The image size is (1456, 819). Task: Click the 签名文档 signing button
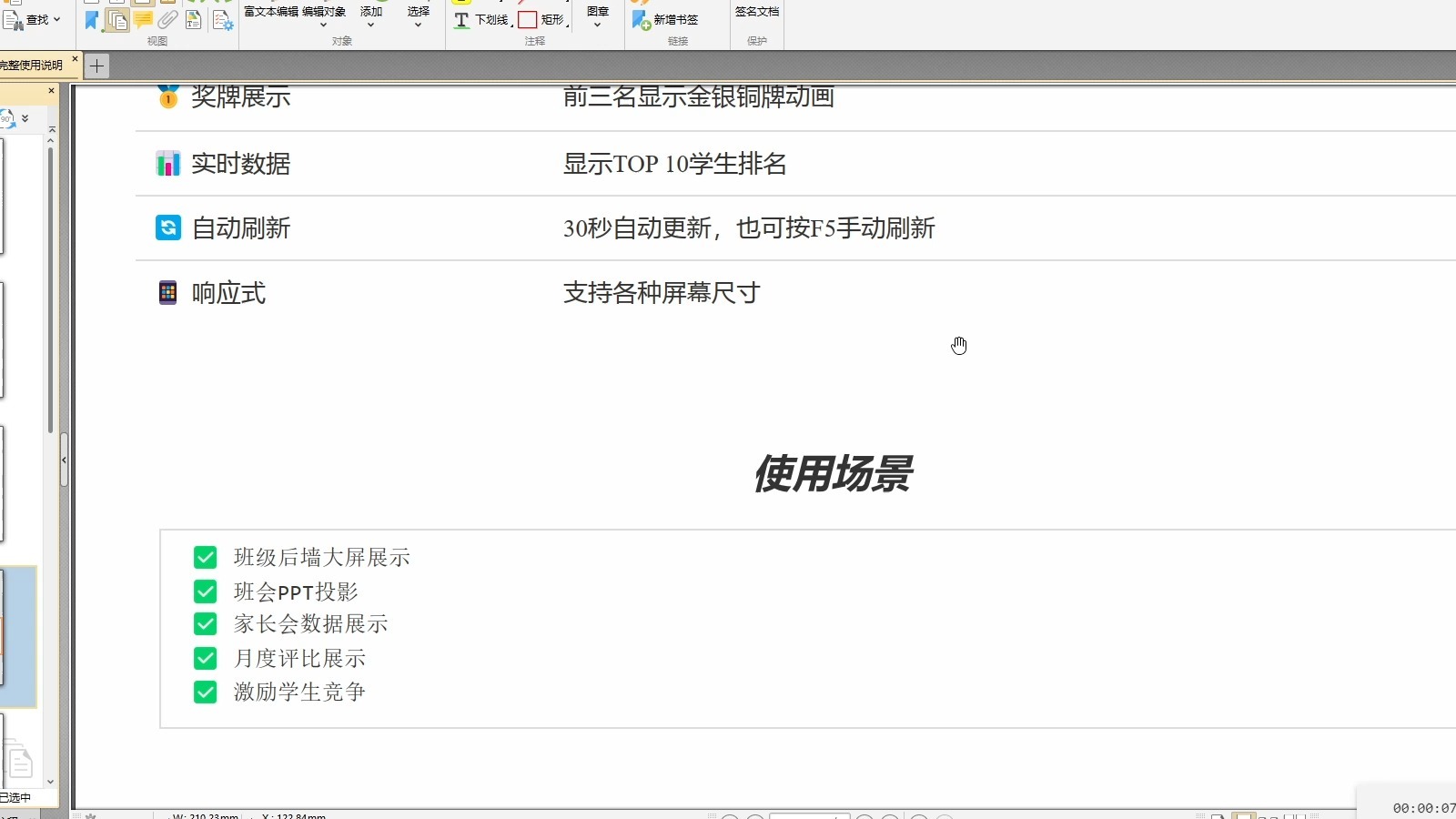(755, 13)
